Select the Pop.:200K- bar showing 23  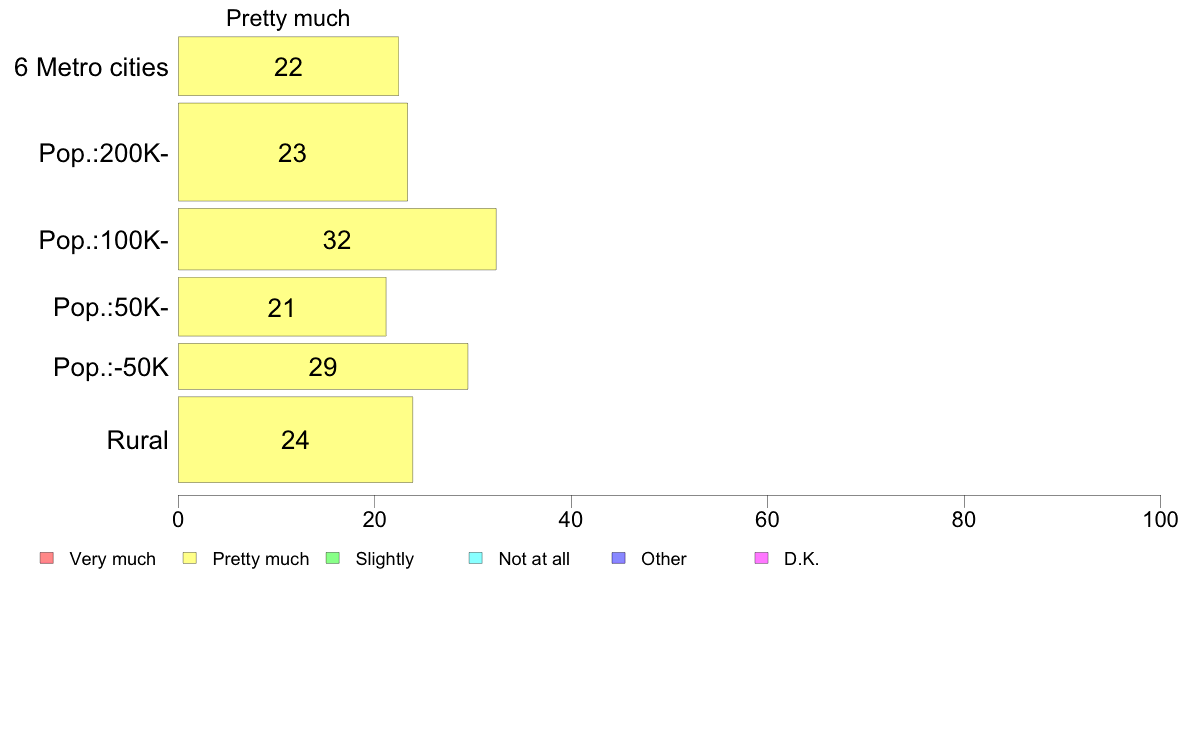(293, 152)
